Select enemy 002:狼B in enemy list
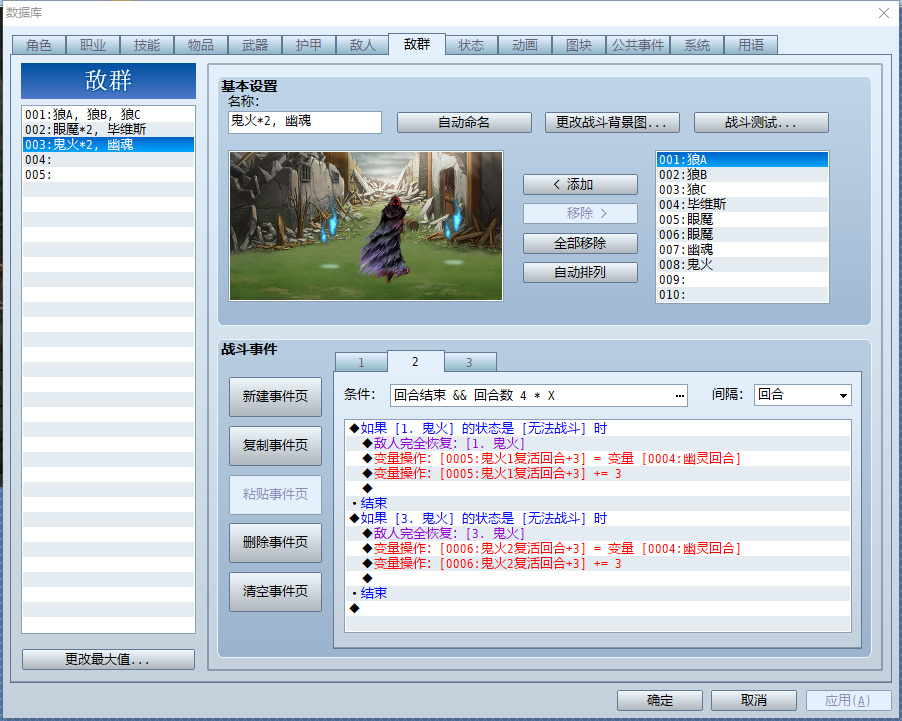 [x=742, y=174]
